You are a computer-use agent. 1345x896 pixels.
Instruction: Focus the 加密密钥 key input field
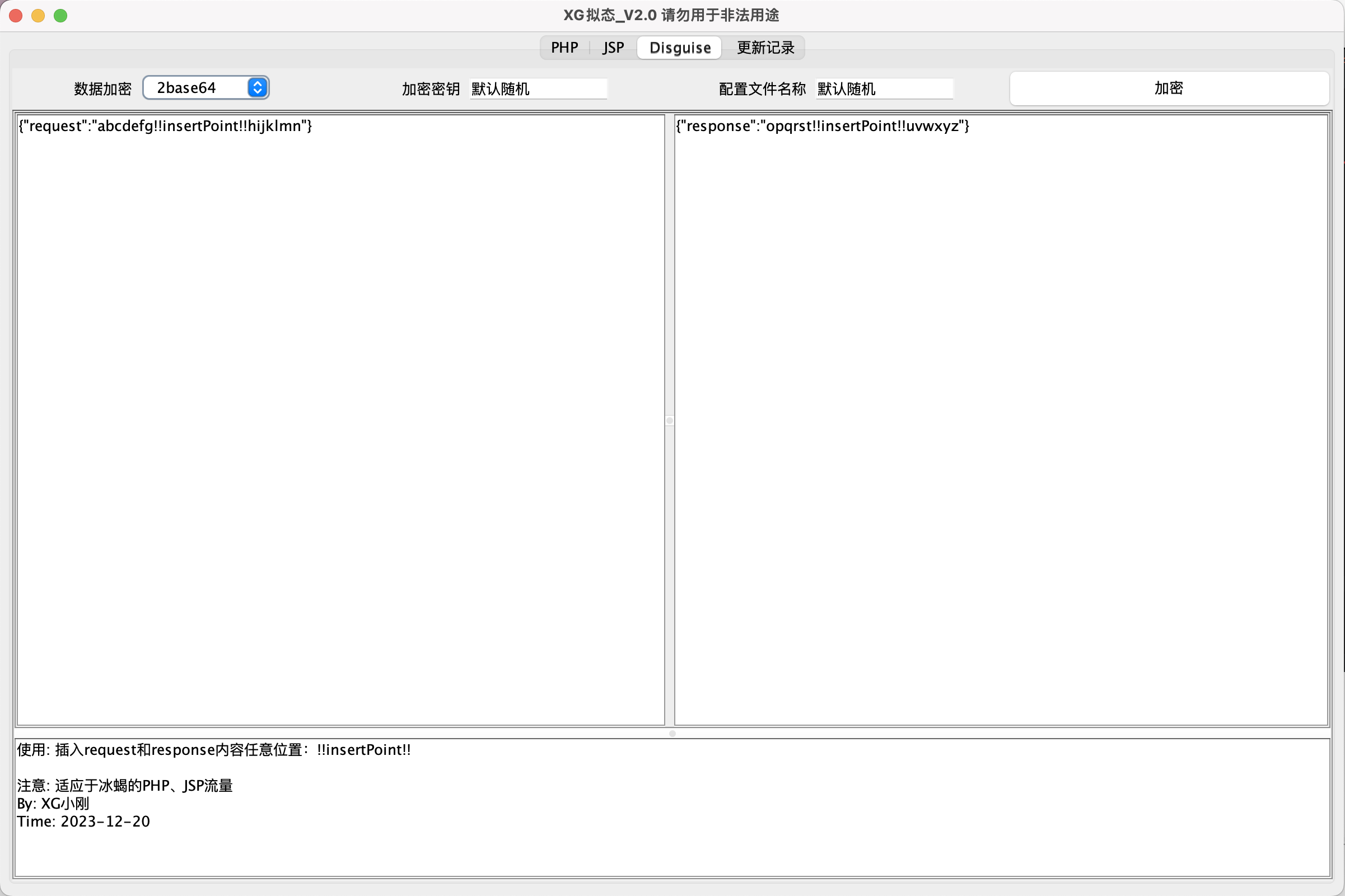538,88
